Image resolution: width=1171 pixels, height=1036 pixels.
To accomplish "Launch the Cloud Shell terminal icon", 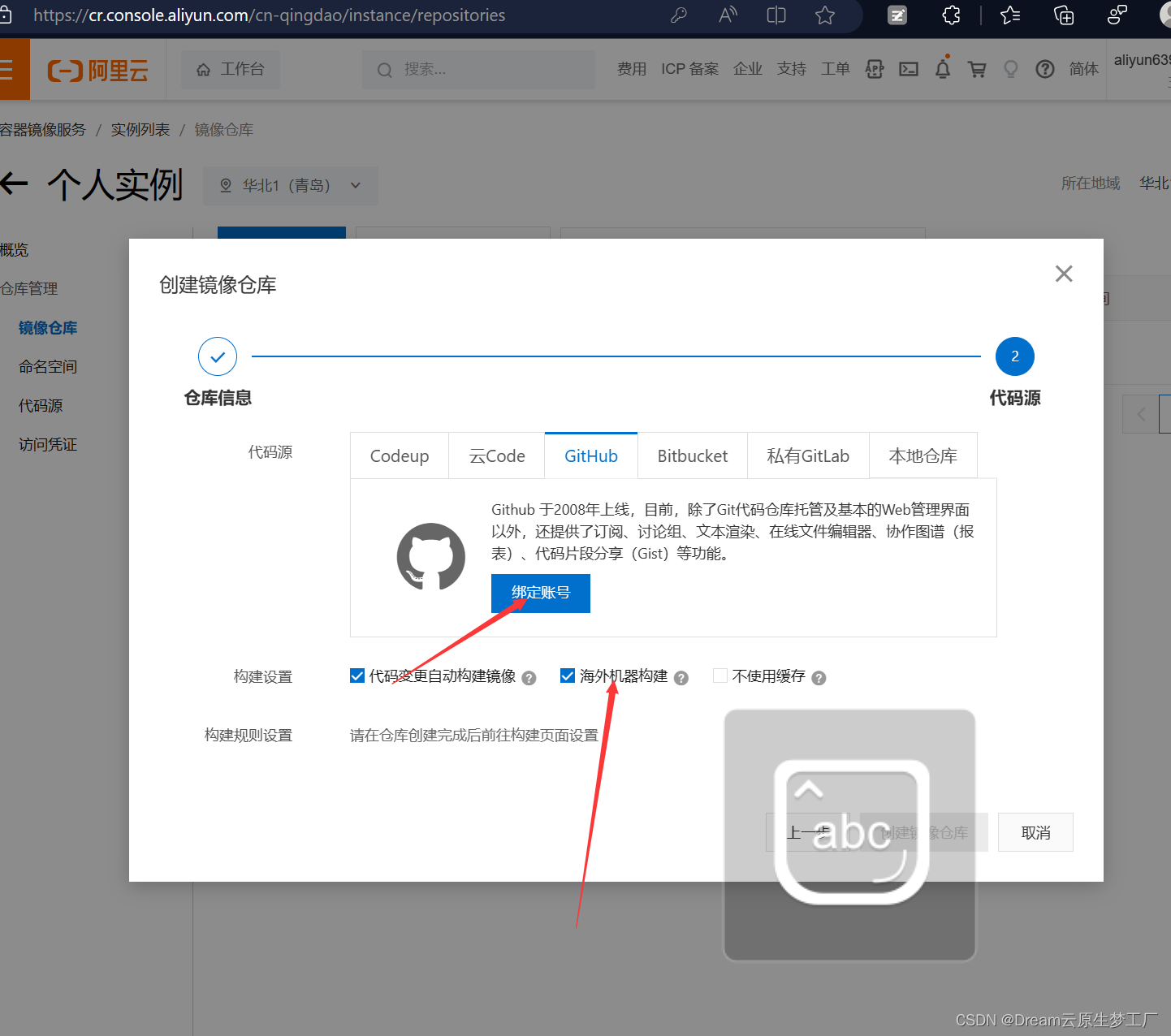I will click(x=909, y=70).
